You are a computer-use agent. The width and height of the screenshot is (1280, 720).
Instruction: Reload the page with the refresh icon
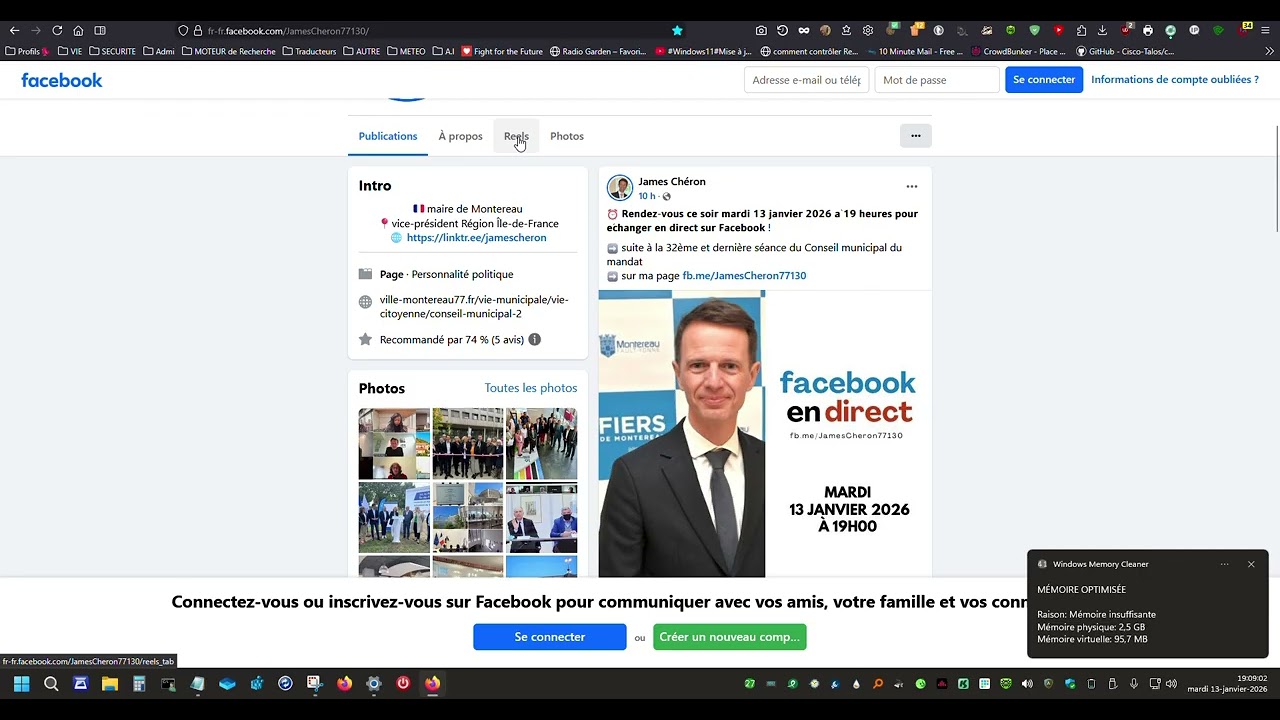[57, 31]
